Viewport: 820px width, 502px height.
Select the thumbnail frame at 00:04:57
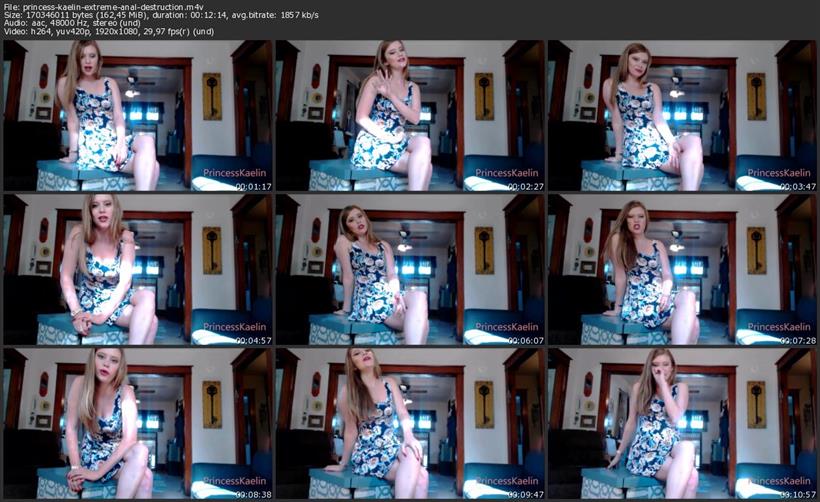pos(138,269)
